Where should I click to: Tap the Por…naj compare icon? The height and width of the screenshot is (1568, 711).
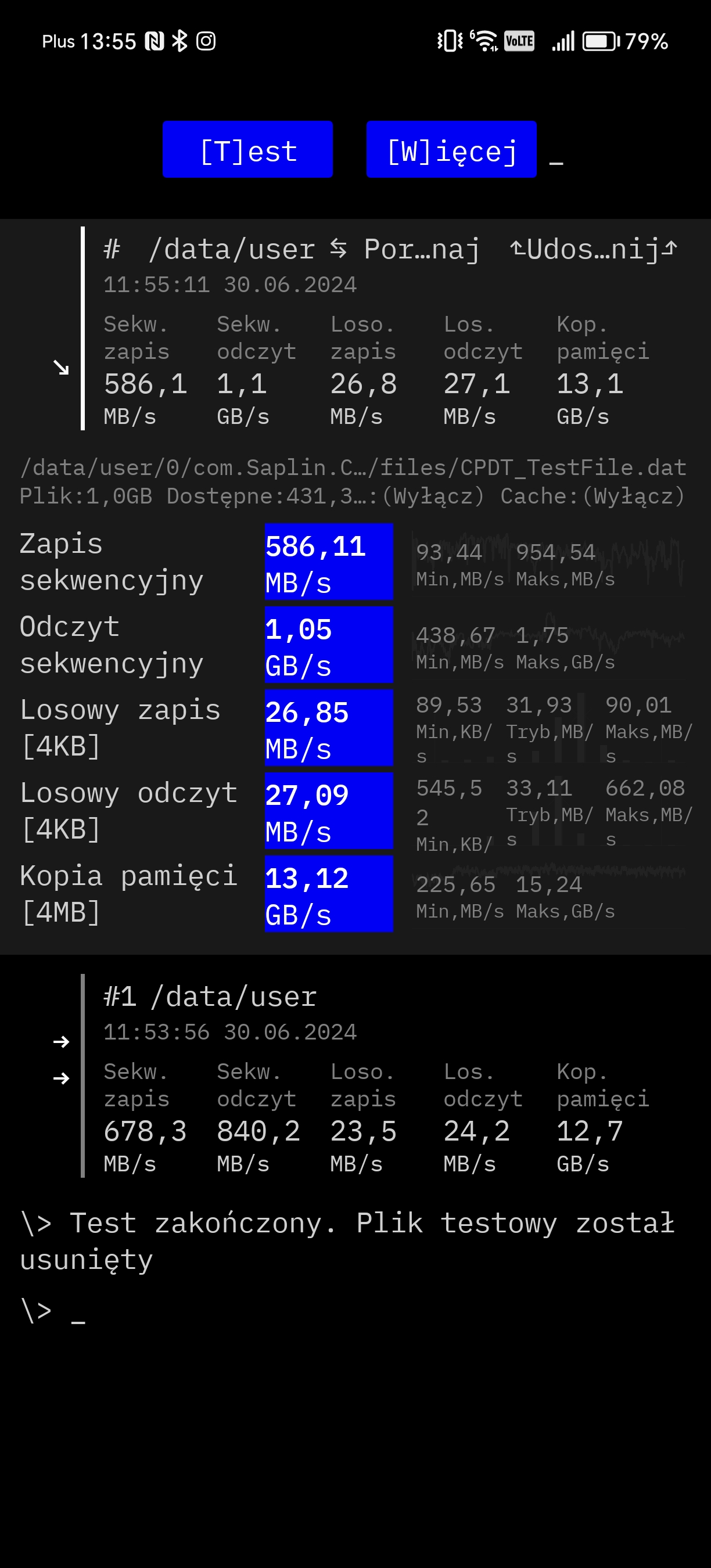[405, 249]
